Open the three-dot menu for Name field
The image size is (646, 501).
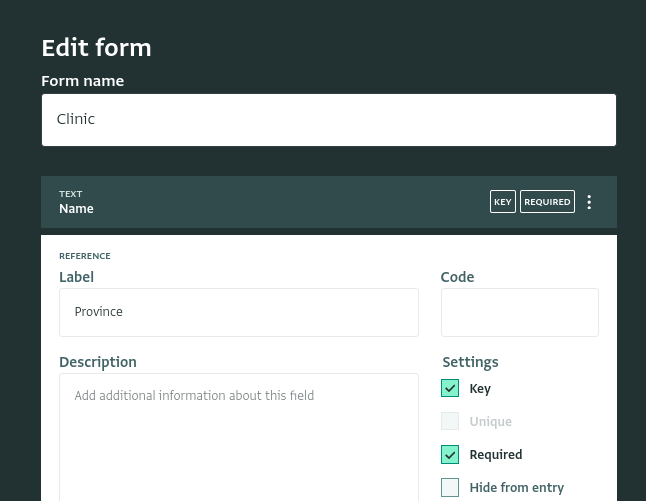tap(589, 202)
